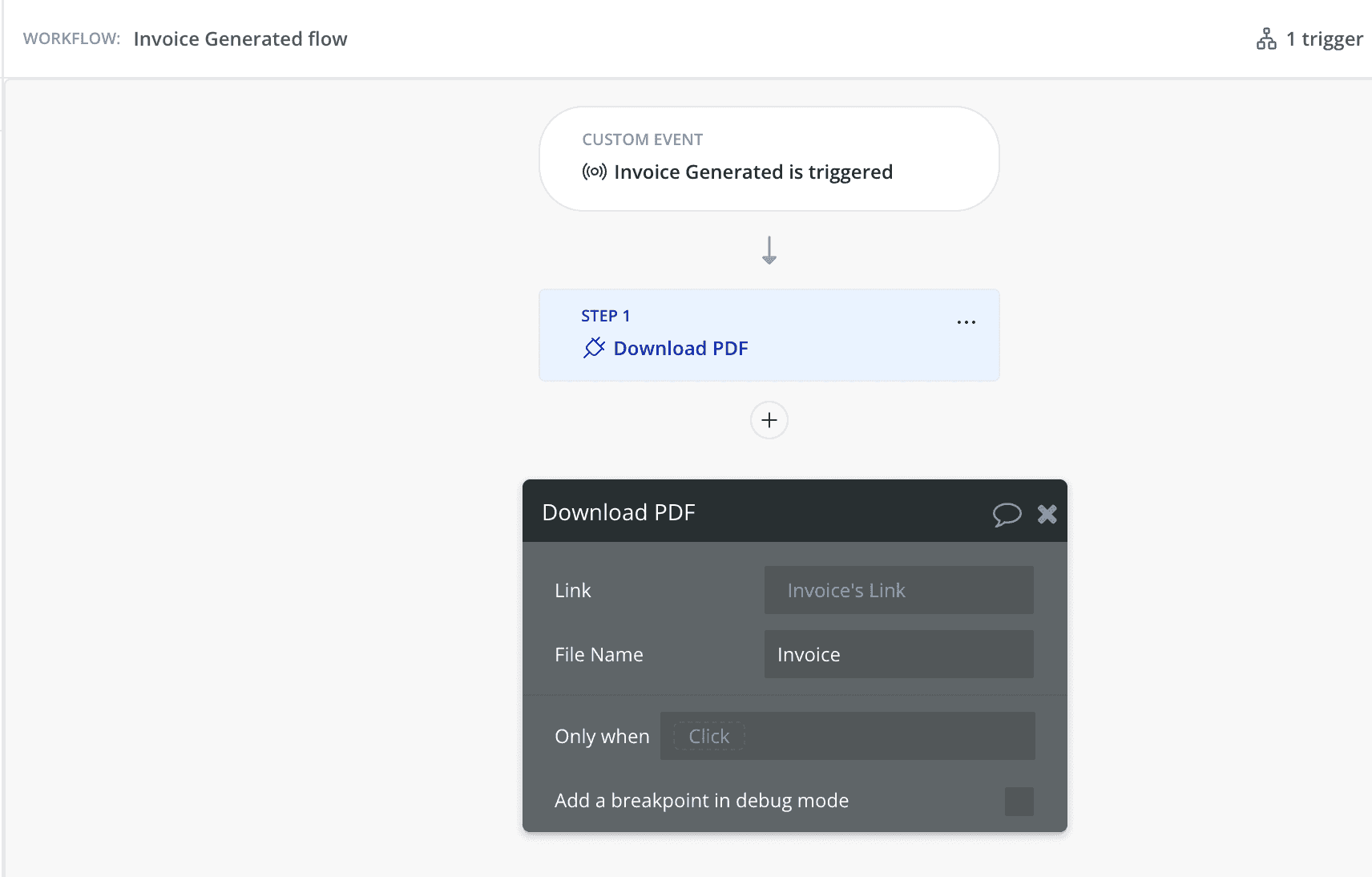
Task: Enable the breakpoint in debug mode checkbox
Action: [1019, 801]
